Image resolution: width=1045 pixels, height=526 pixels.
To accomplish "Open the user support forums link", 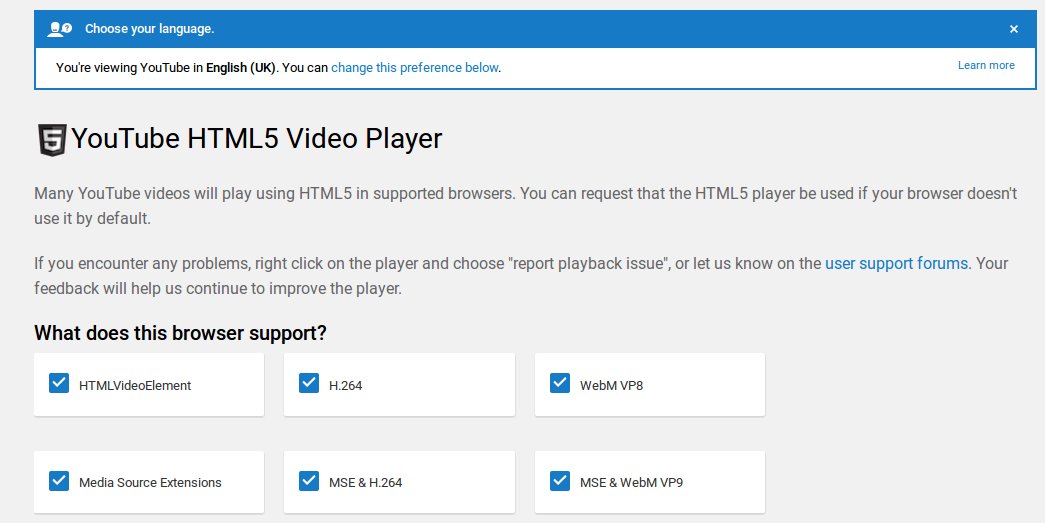I will [896, 263].
